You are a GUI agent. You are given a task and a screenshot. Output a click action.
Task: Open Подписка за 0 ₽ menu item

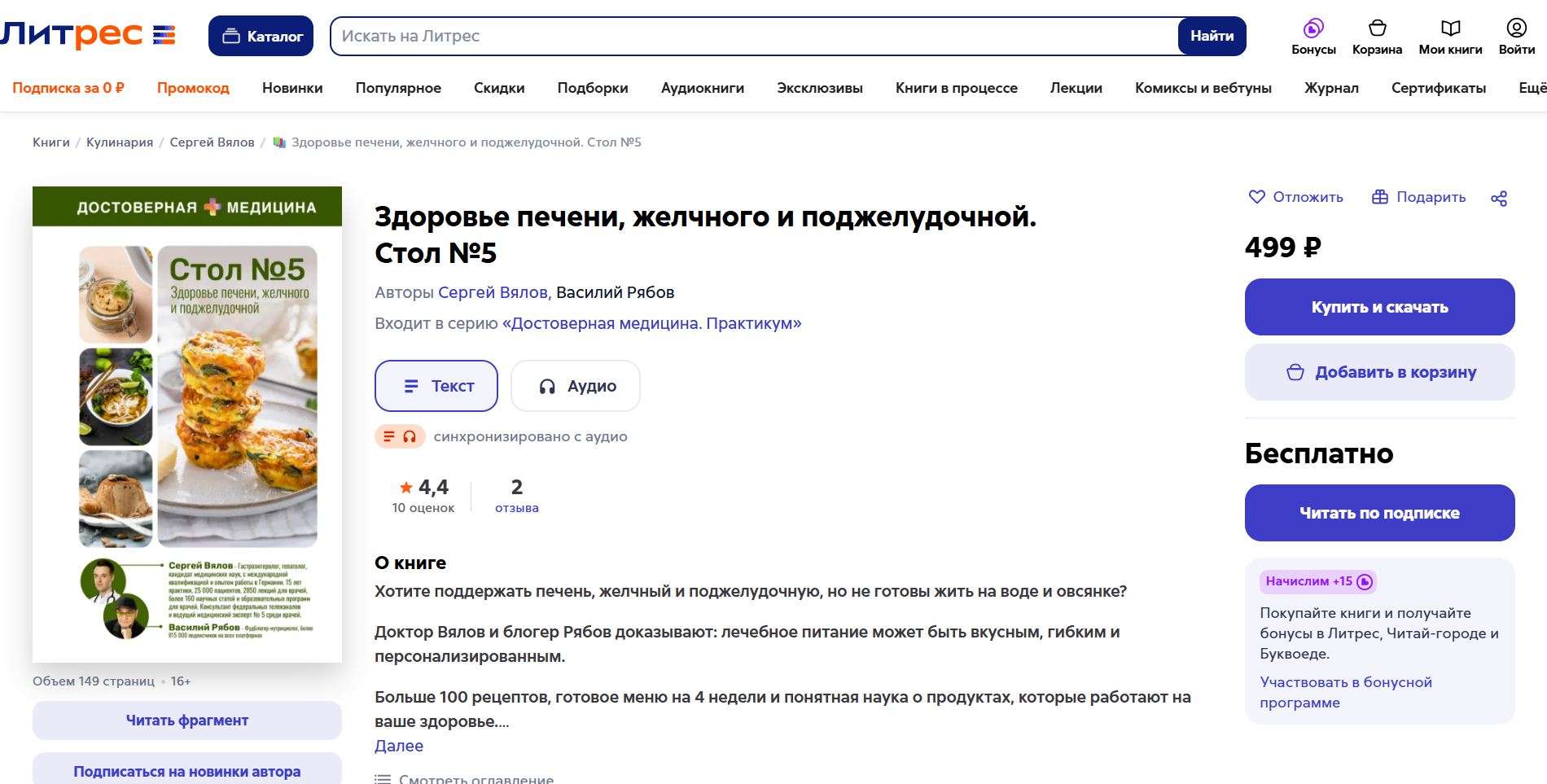click(68, 88)
